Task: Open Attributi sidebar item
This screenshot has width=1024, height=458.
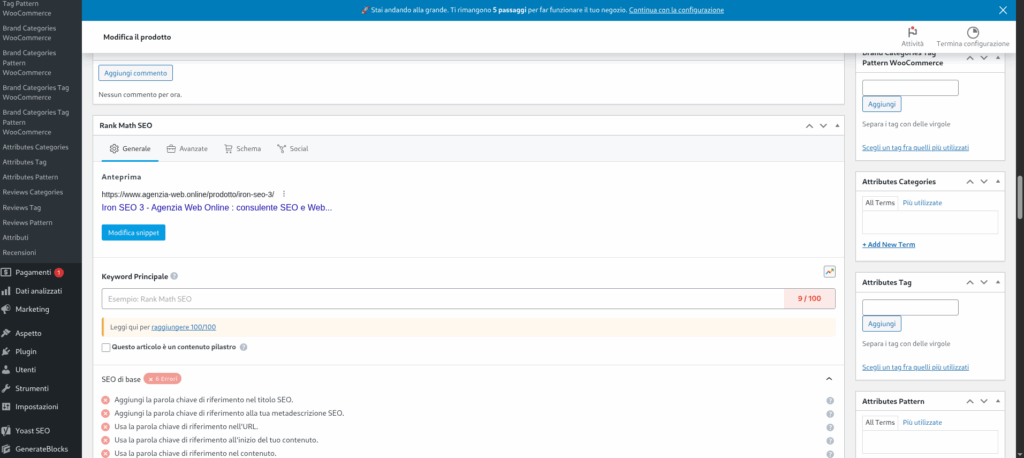Action: [15, 237]
